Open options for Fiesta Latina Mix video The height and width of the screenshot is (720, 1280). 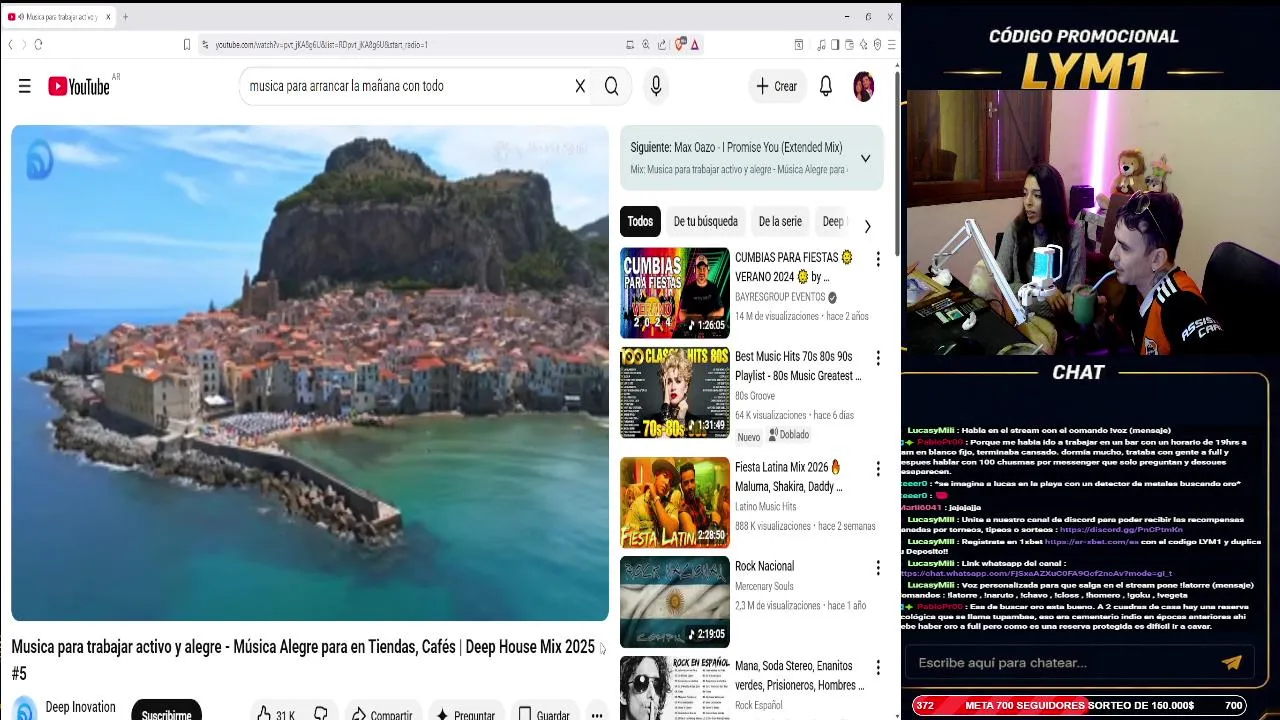tap(878, 469)
